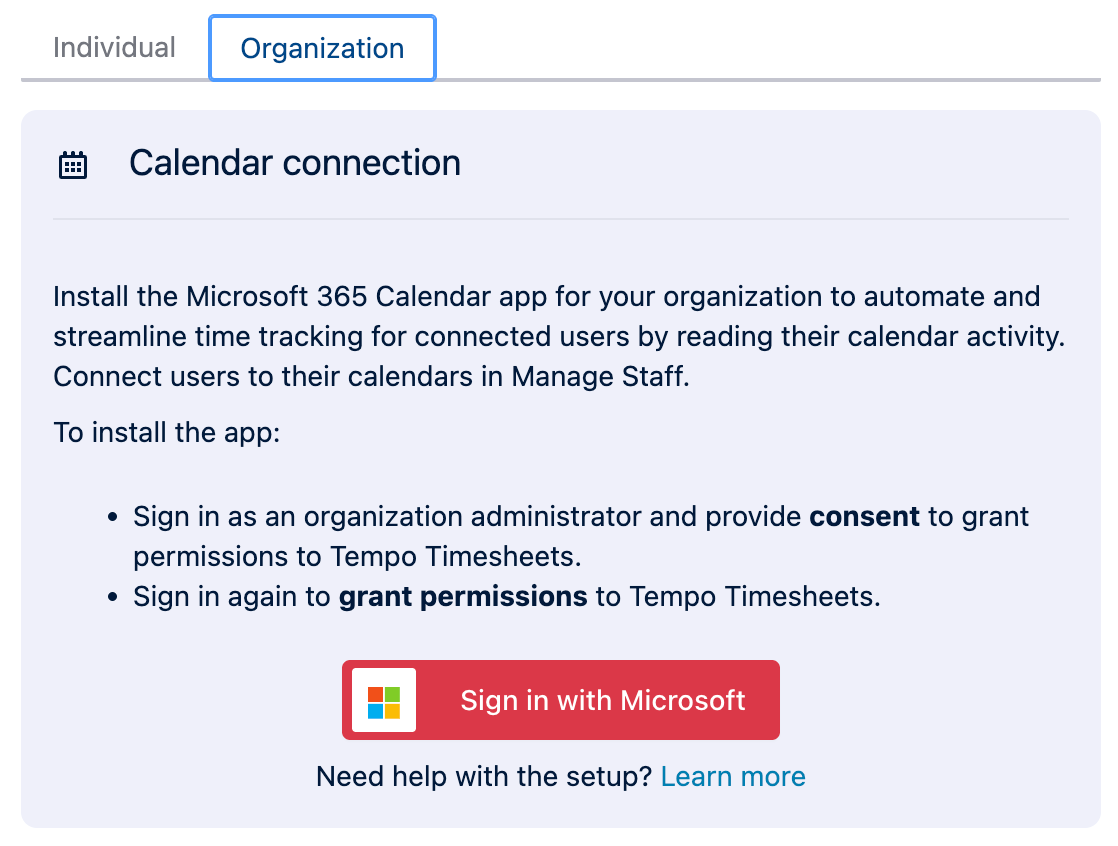Open the Learn more link
Image resolution: width=1118 pixels, height=846 pixels.
[x=733, y=776]
